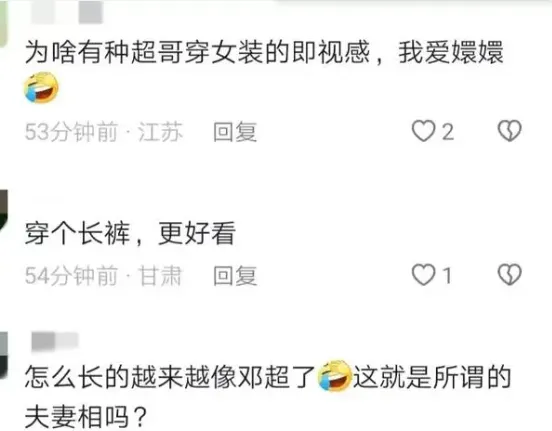Select comment starting 为啥有种超哥穿女装
The width and height of the screenshot is (552, 431).
click(x=264, y=71)
